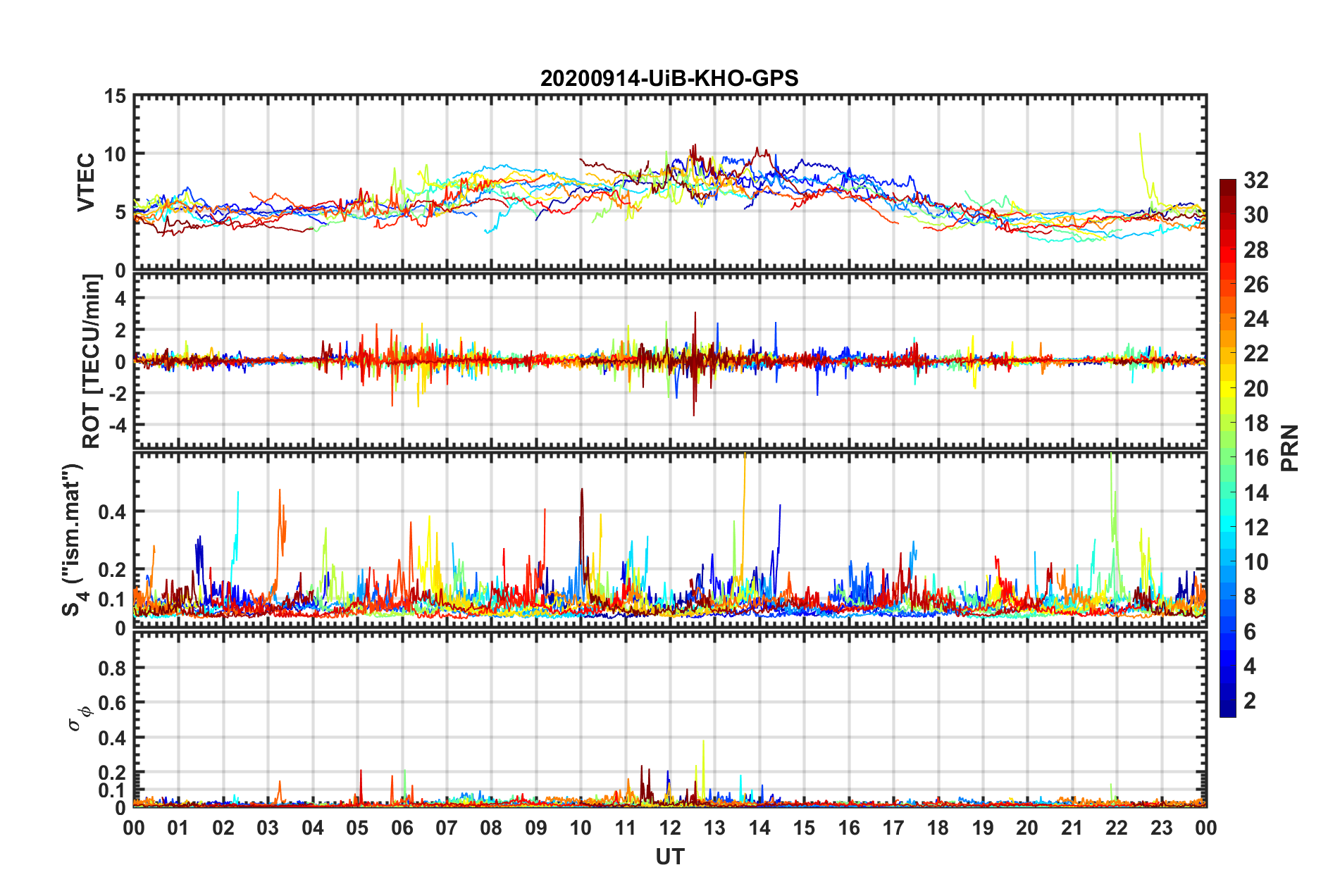Screen dimensions: 1340x896
Task: Click x-axis hour tick 12
Action: tap(670, 828)
